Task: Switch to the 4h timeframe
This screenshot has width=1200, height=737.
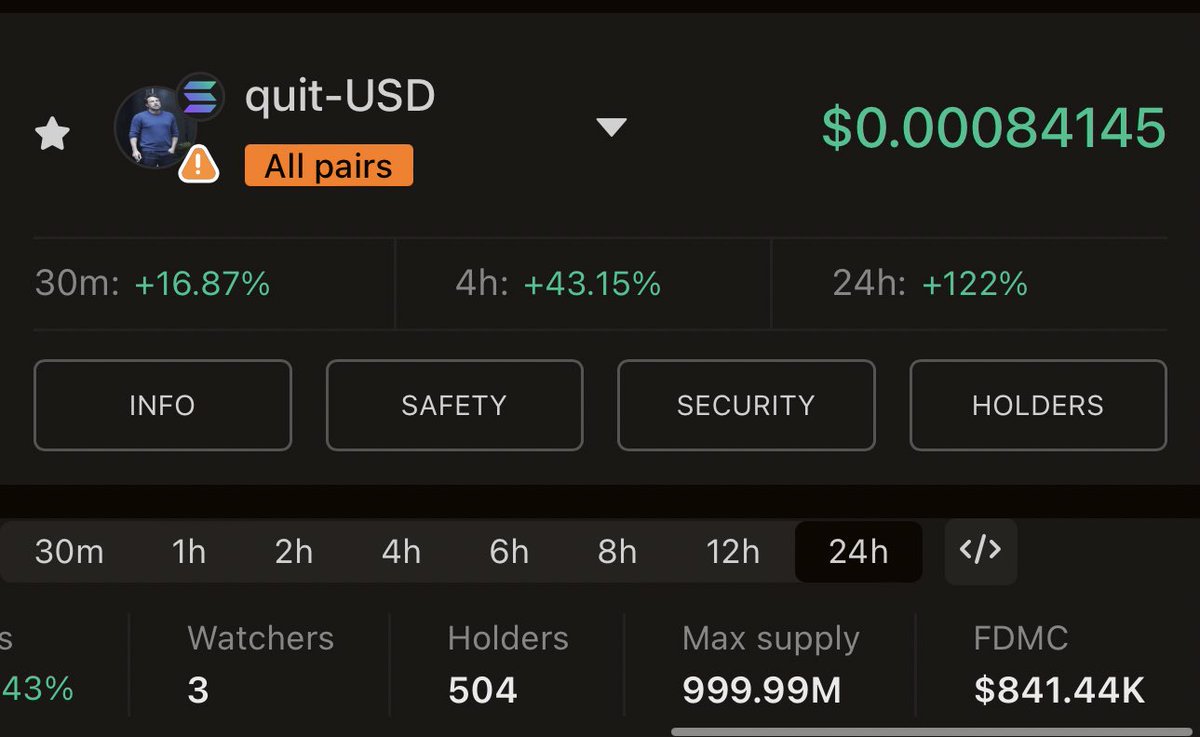Action: 401,552
